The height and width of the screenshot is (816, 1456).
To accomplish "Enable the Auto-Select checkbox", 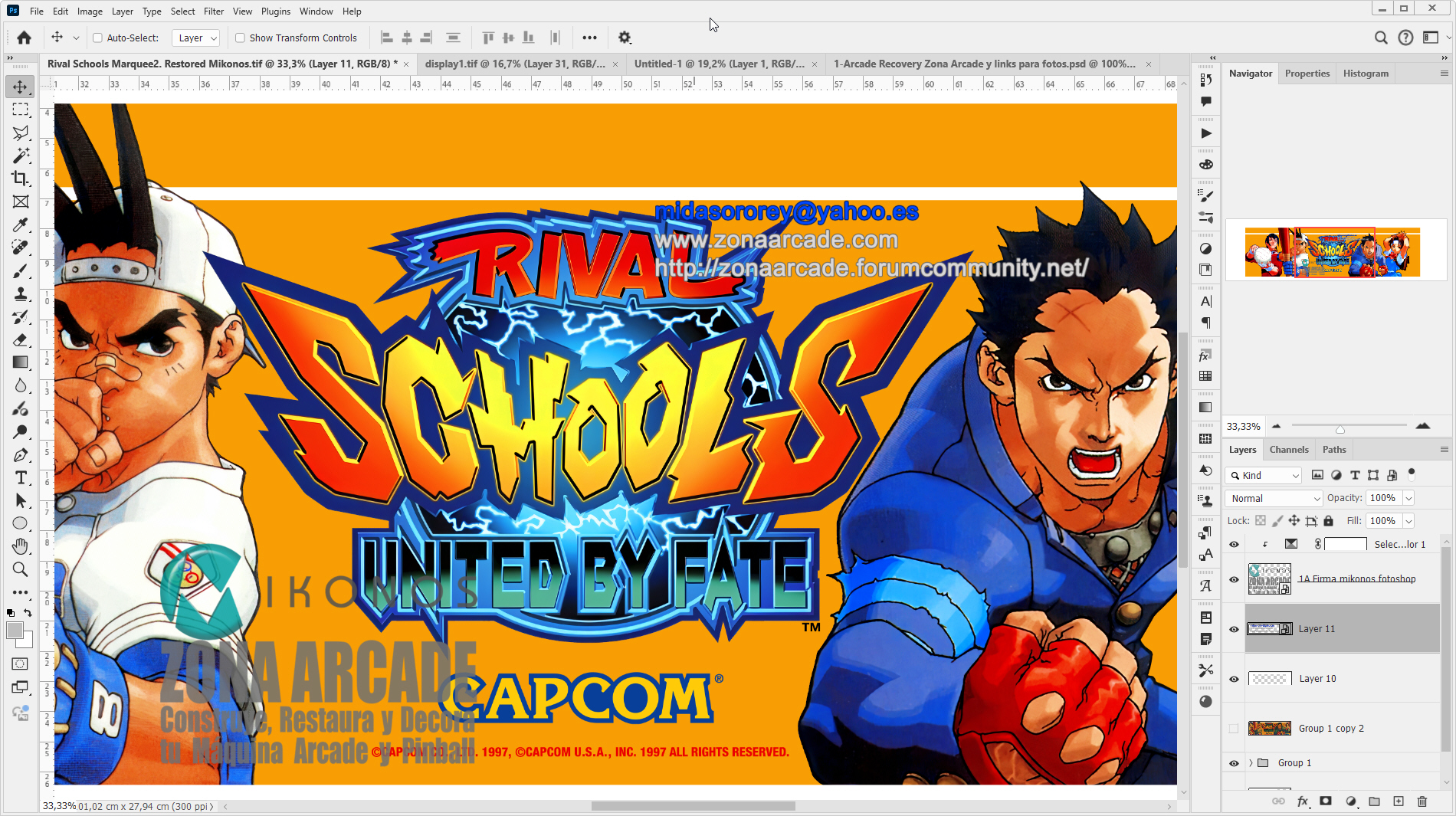I will coord(97,38).
